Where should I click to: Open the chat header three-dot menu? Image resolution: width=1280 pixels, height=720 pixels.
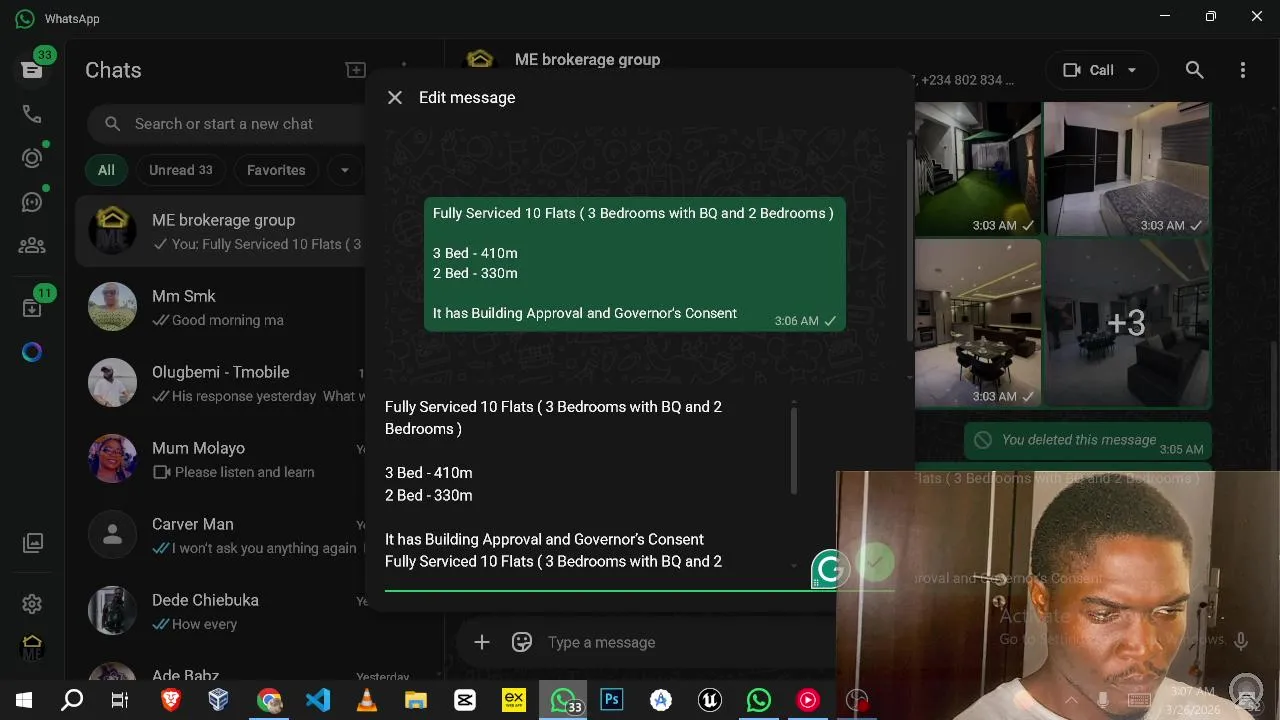pos(1243,70)
